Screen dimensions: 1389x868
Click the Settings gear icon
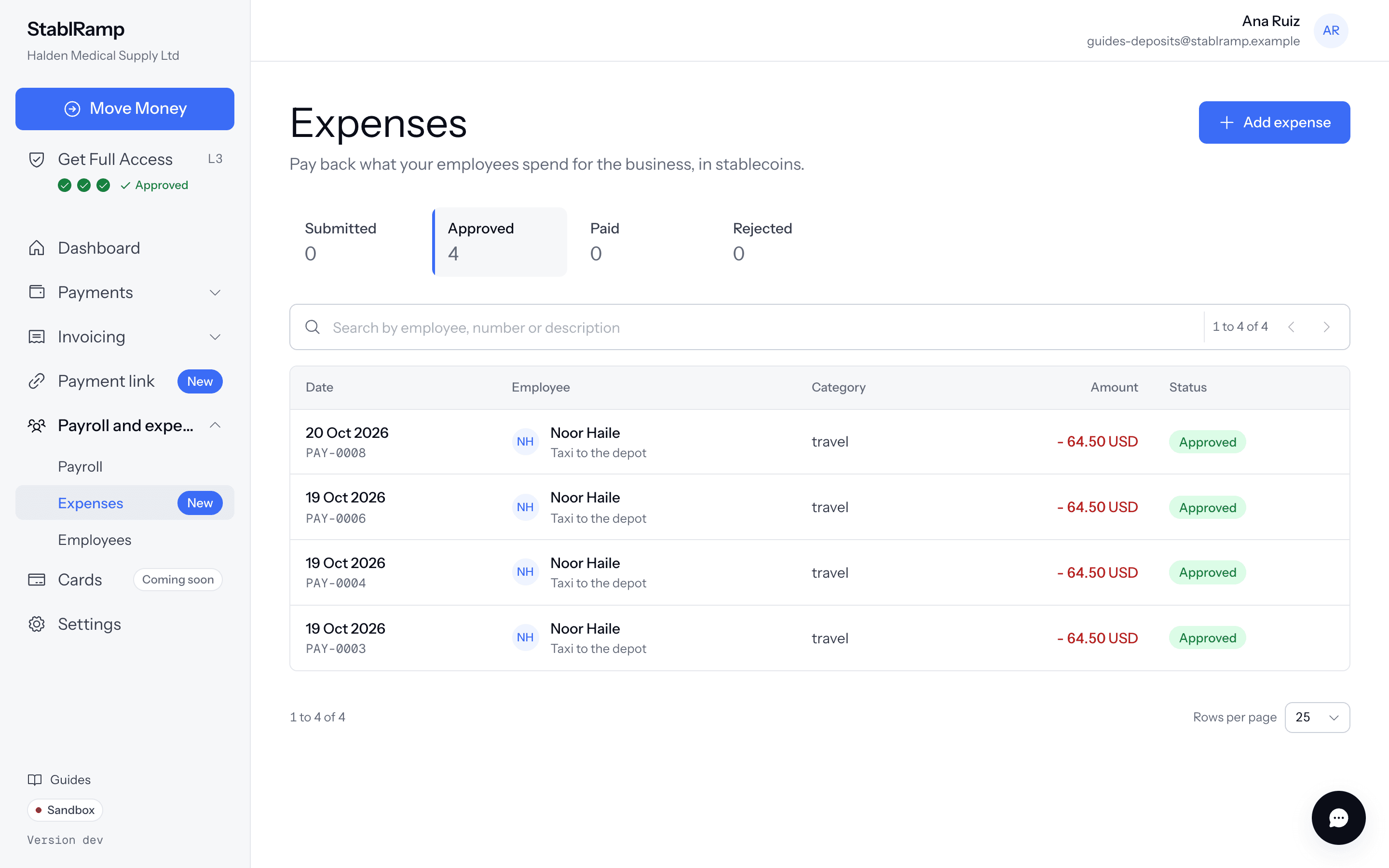click(37, 624)
